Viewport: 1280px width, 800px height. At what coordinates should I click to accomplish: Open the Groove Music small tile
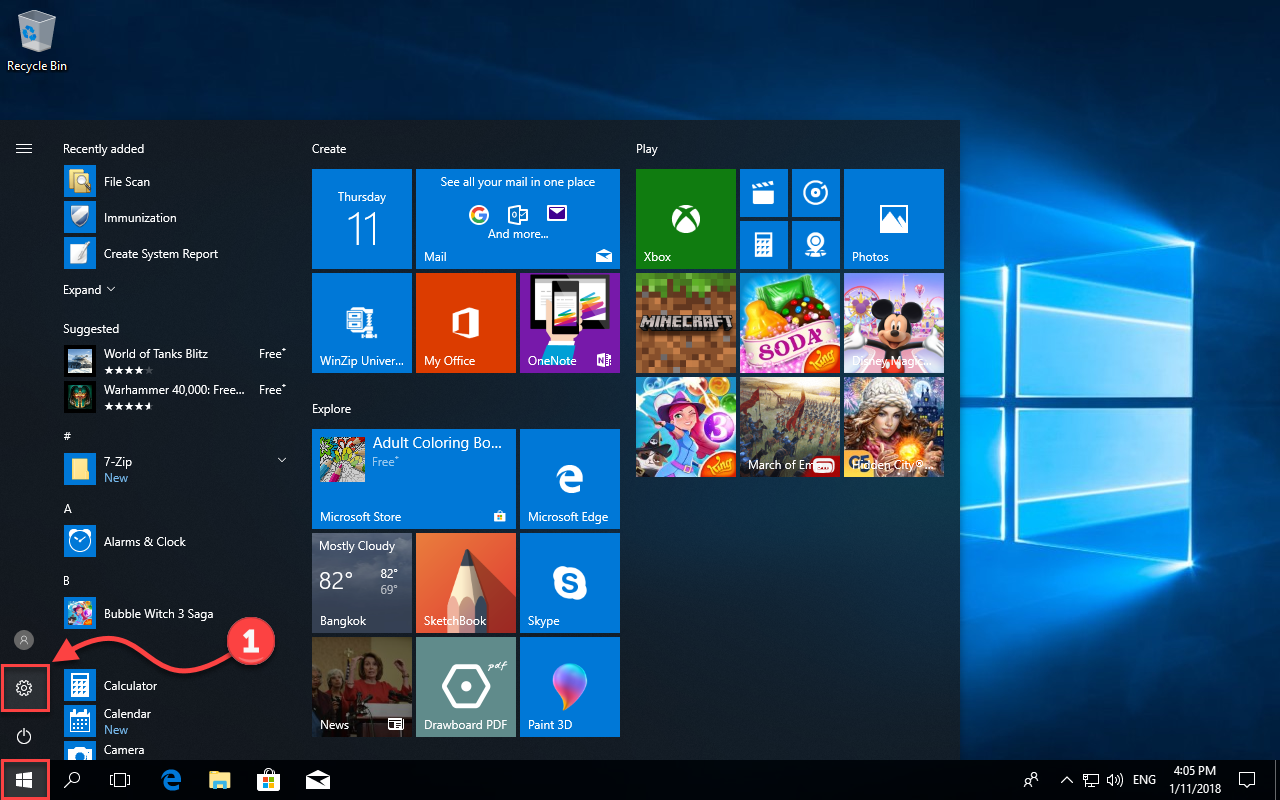tap(816, 193)
